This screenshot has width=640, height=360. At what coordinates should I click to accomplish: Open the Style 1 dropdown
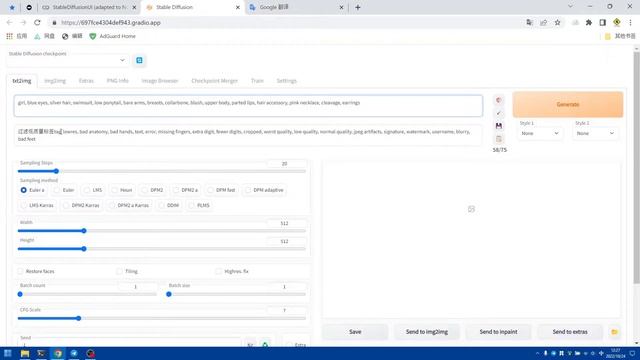[540, 133]
